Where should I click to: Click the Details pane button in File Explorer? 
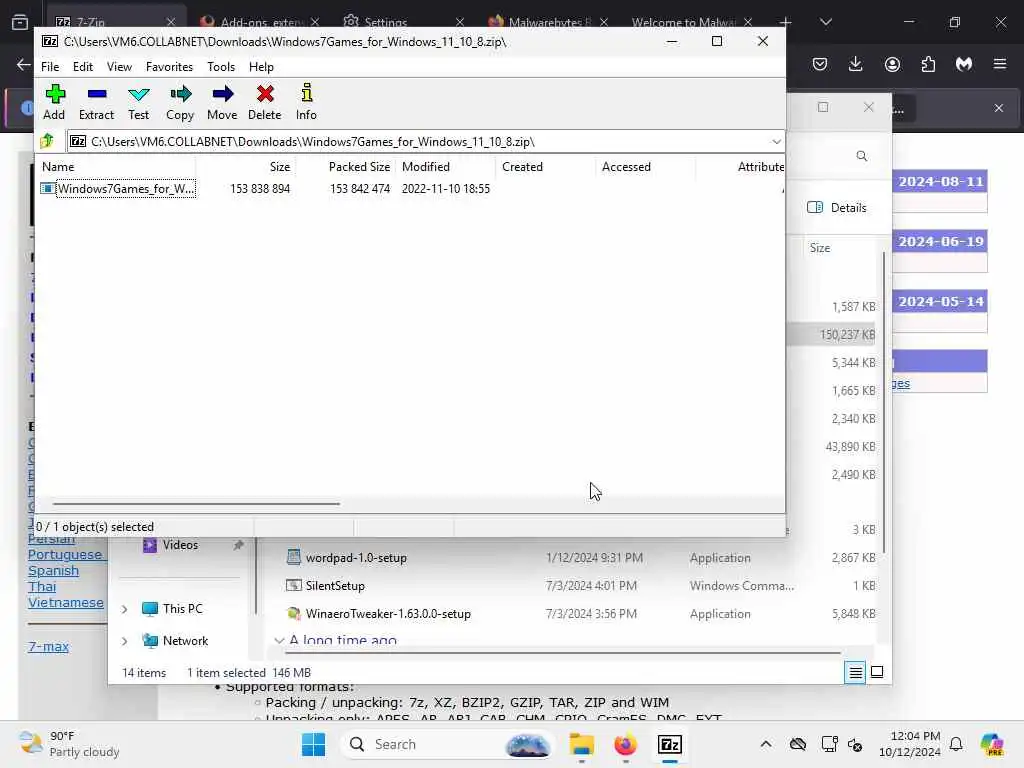pos(837,208)
